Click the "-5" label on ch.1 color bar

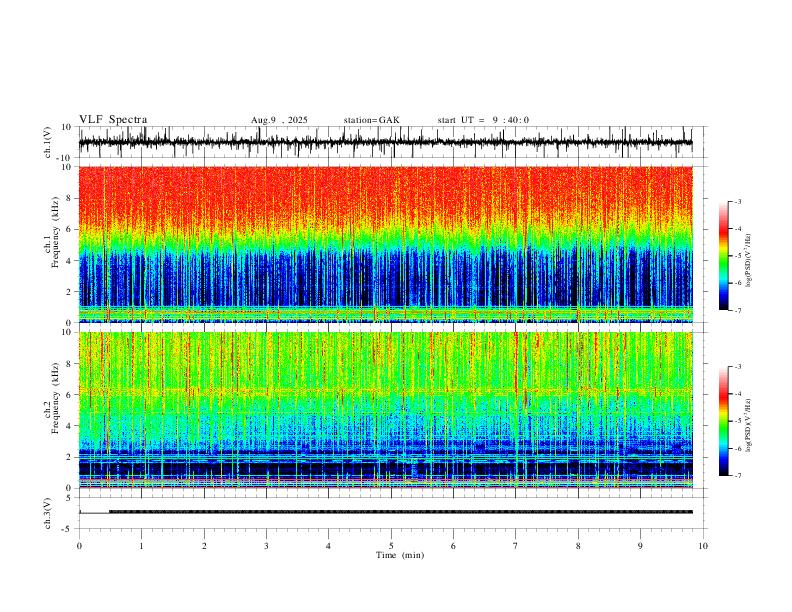(x=737, y=256)
